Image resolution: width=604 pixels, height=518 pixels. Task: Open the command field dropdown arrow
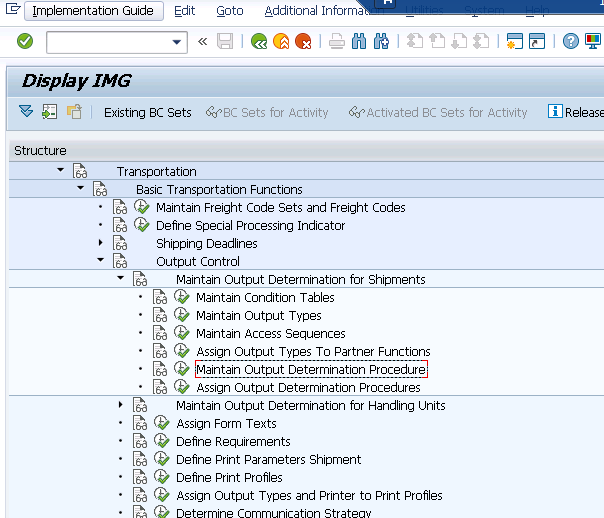pyautogui.click(x=178, y=42)
